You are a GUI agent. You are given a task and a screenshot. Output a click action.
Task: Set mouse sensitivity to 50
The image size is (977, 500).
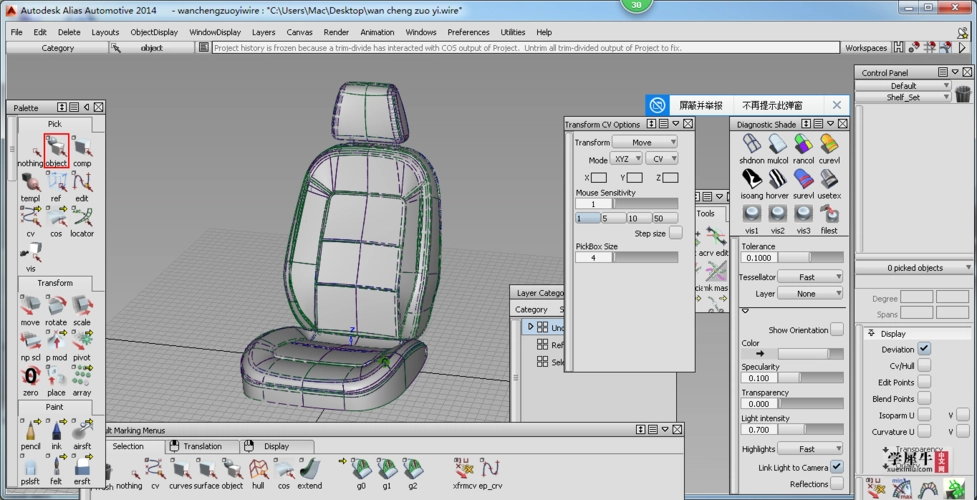pyautogui.click(x=665, y=218)
